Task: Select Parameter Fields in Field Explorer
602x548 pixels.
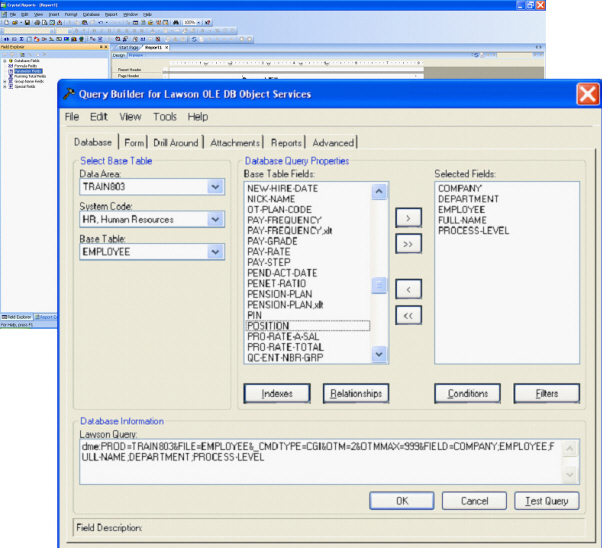Action: [x=28, y=71]
